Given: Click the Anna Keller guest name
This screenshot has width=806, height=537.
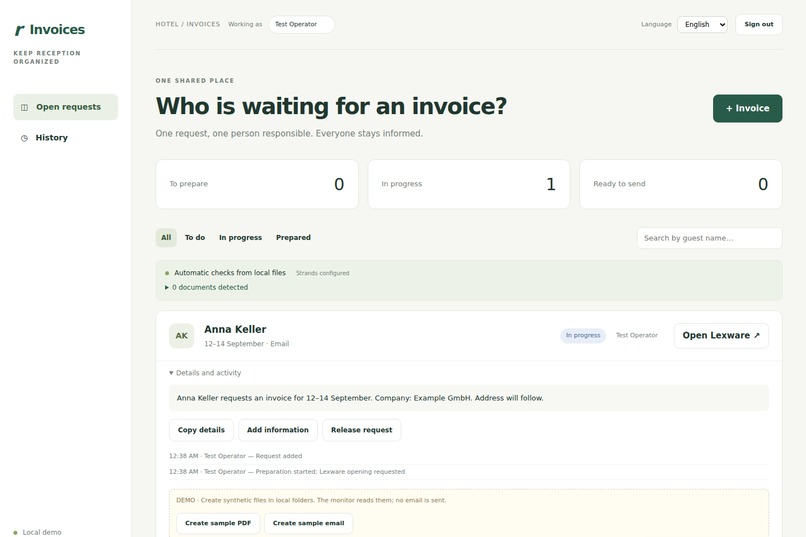Looking at the screenshot, I should pos(235,329).
